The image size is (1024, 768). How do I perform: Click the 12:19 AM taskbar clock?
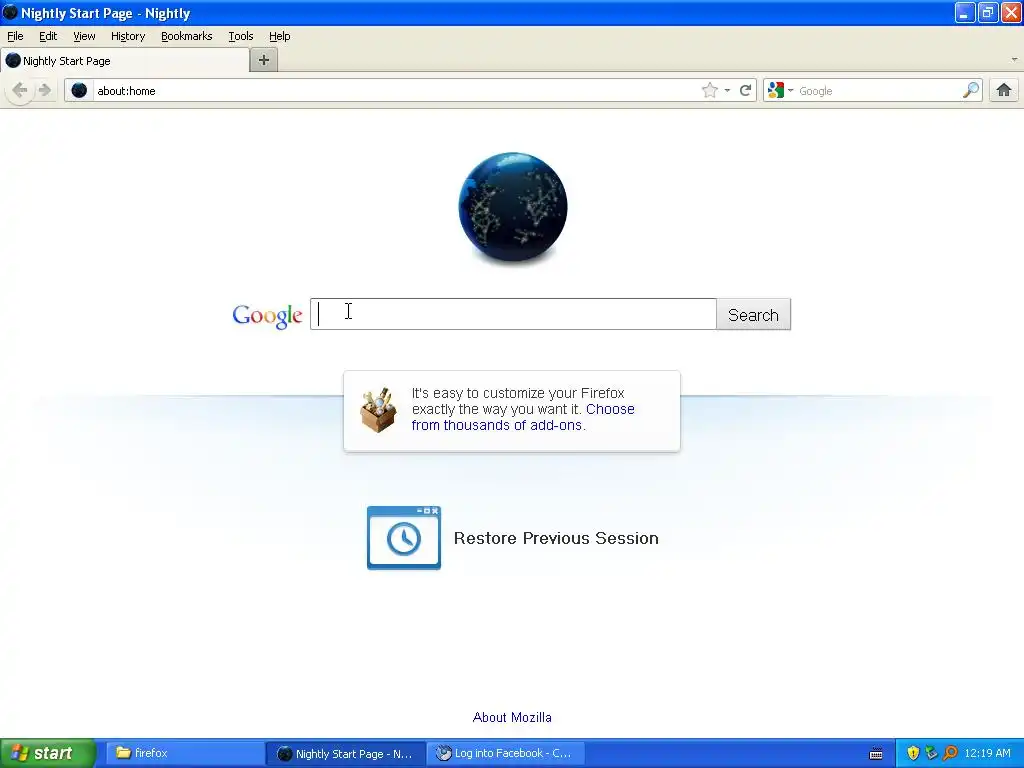pos(987,753)
